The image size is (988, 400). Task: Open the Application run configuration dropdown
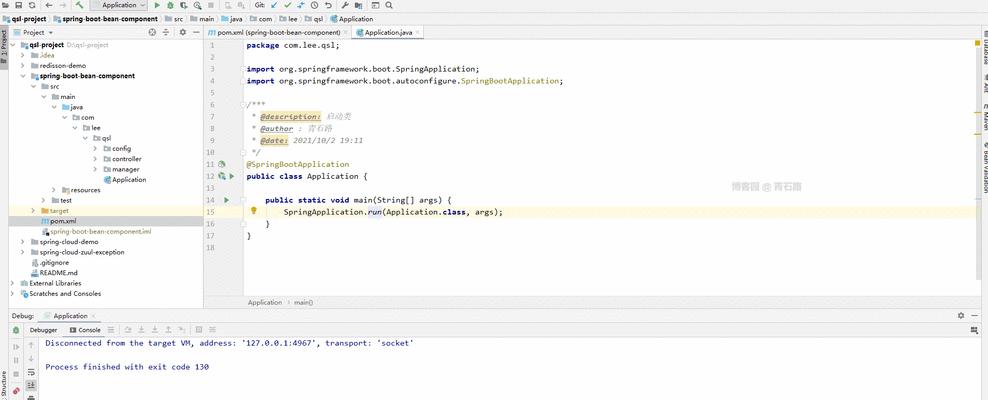[x=118, y=5]
